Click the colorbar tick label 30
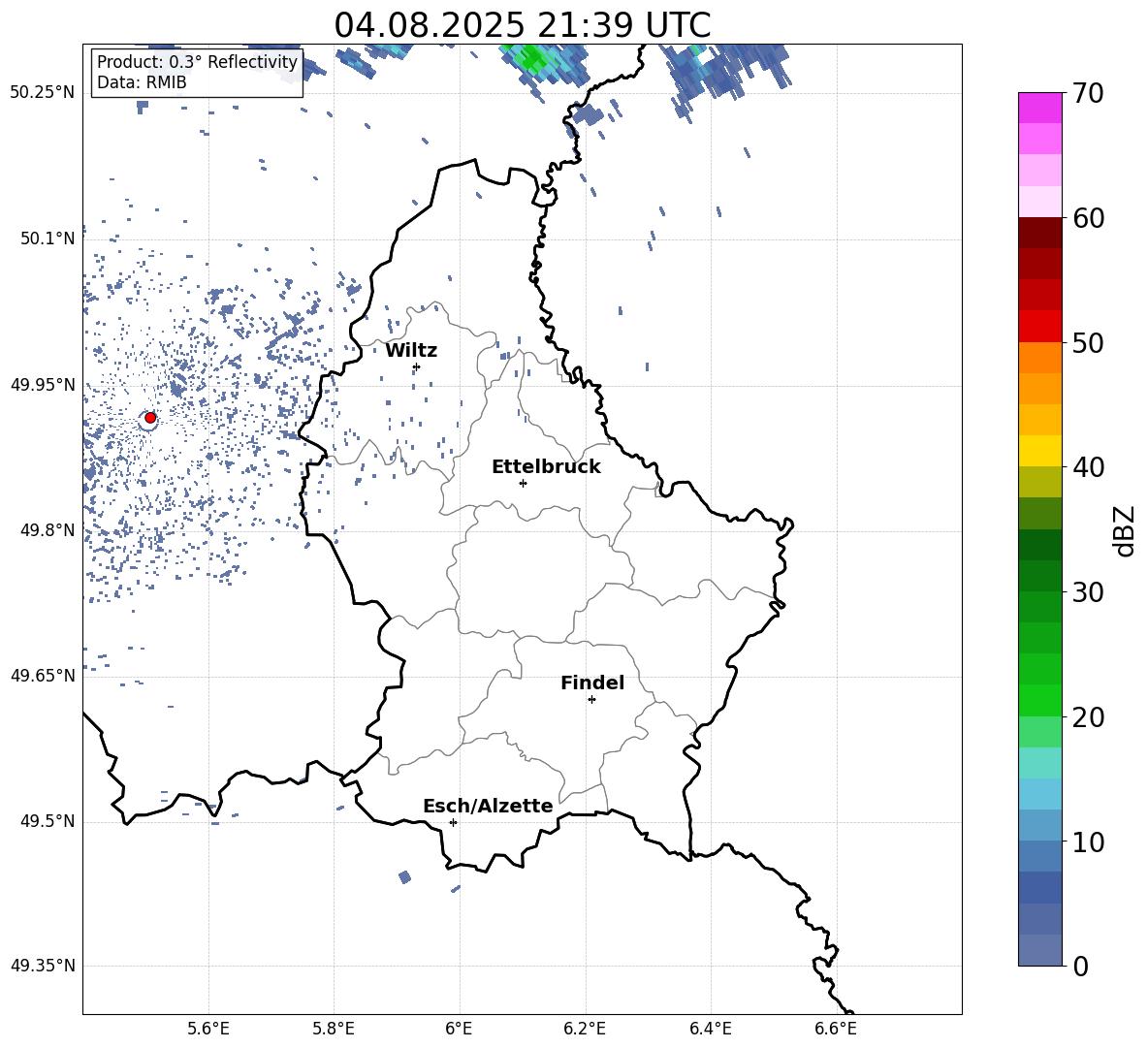The image size is (1148, 1048). point(1088,592)
